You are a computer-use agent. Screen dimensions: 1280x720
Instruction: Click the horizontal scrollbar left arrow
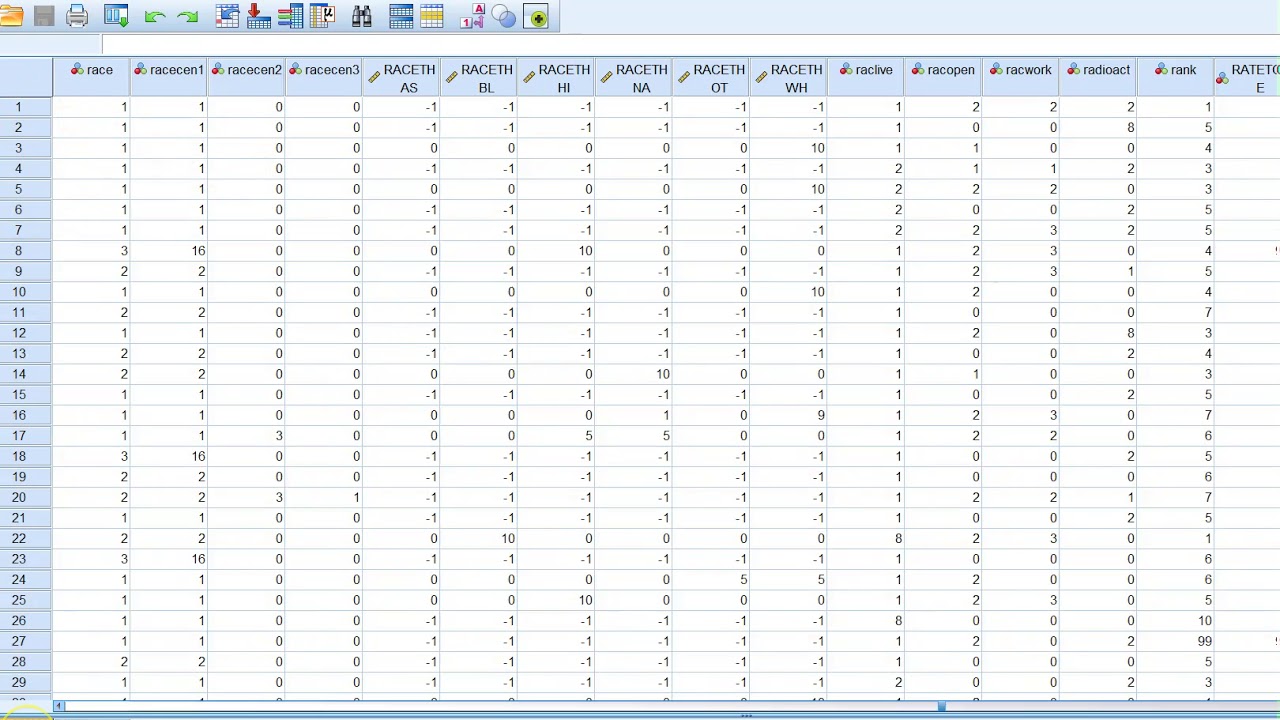[x=59, y=707]
